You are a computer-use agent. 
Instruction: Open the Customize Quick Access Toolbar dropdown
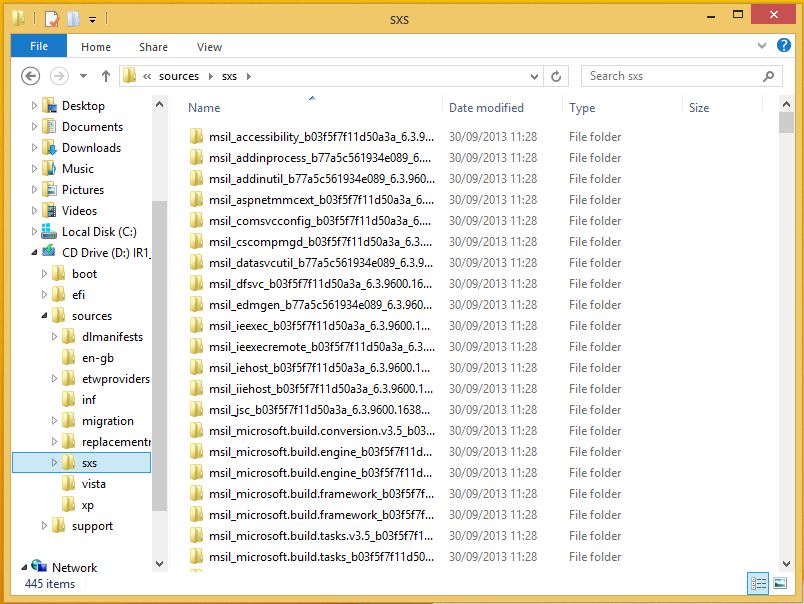pyautogui.click(x=92, y=20)
